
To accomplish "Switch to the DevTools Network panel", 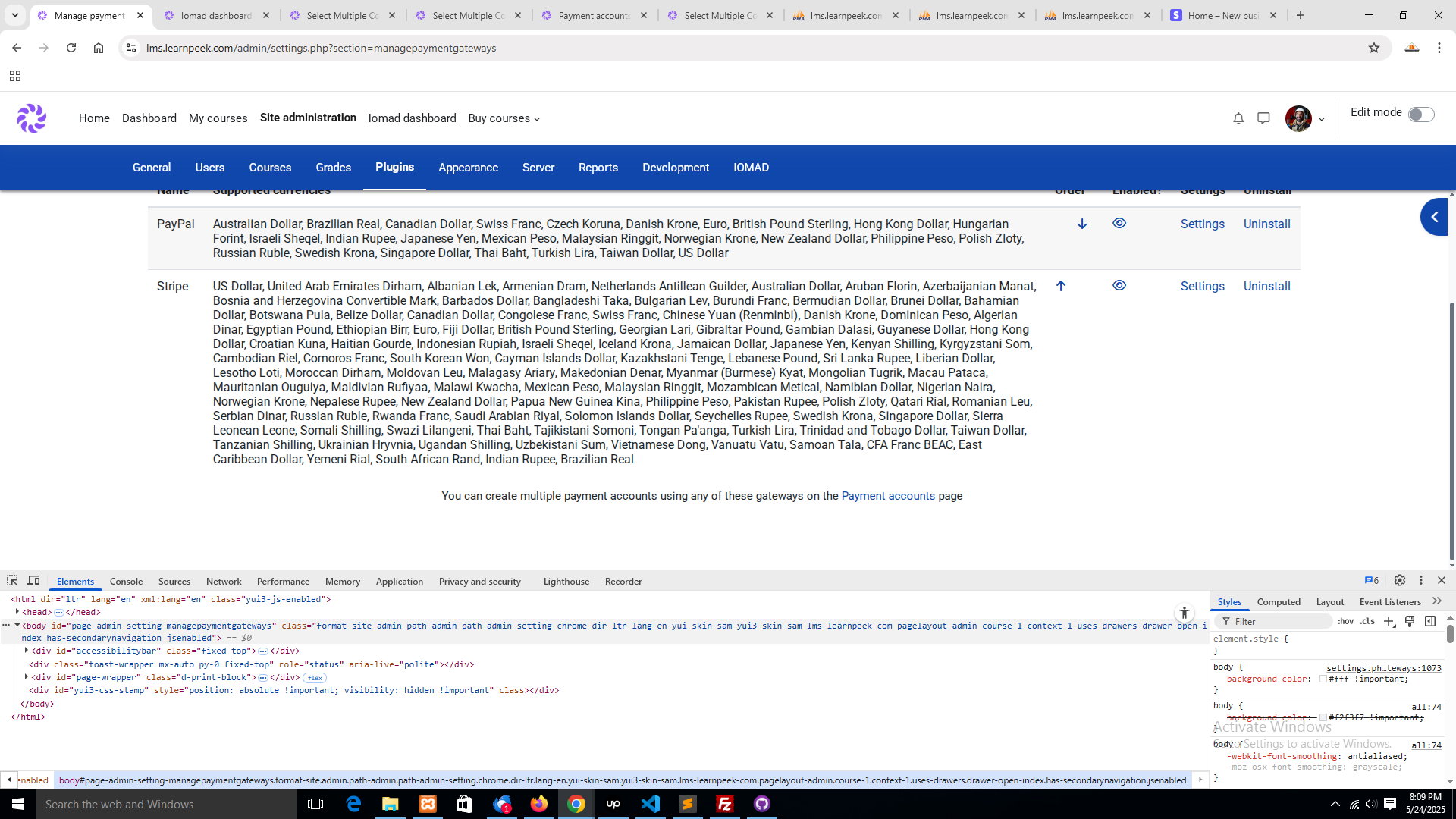I will click(x=224, y=582).
